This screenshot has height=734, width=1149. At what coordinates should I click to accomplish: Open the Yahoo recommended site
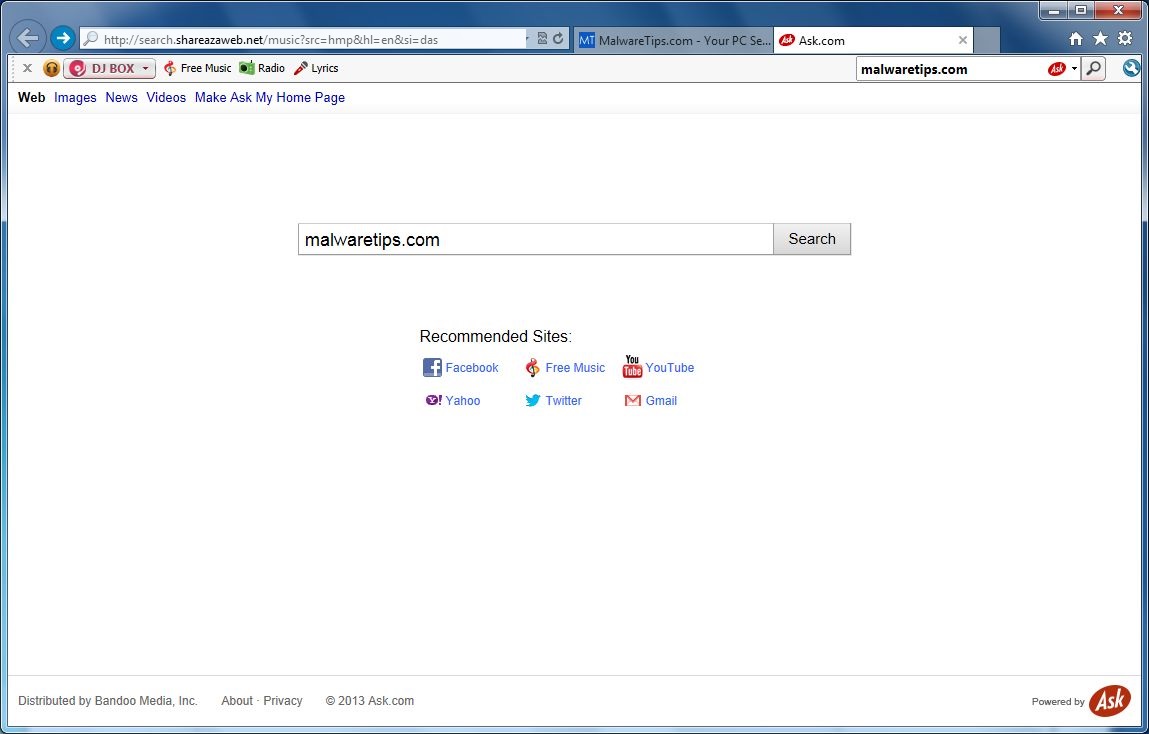tap(463, 401)
